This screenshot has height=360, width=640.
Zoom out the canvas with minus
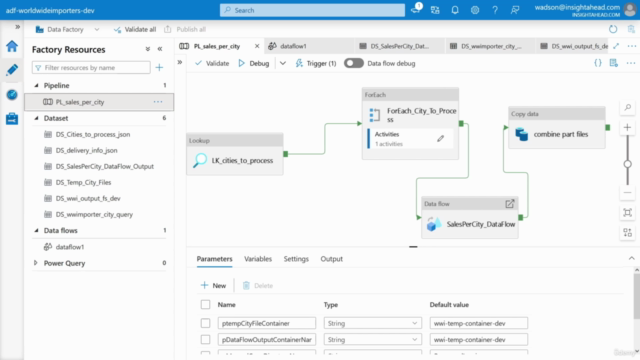(x=627, y=192)
